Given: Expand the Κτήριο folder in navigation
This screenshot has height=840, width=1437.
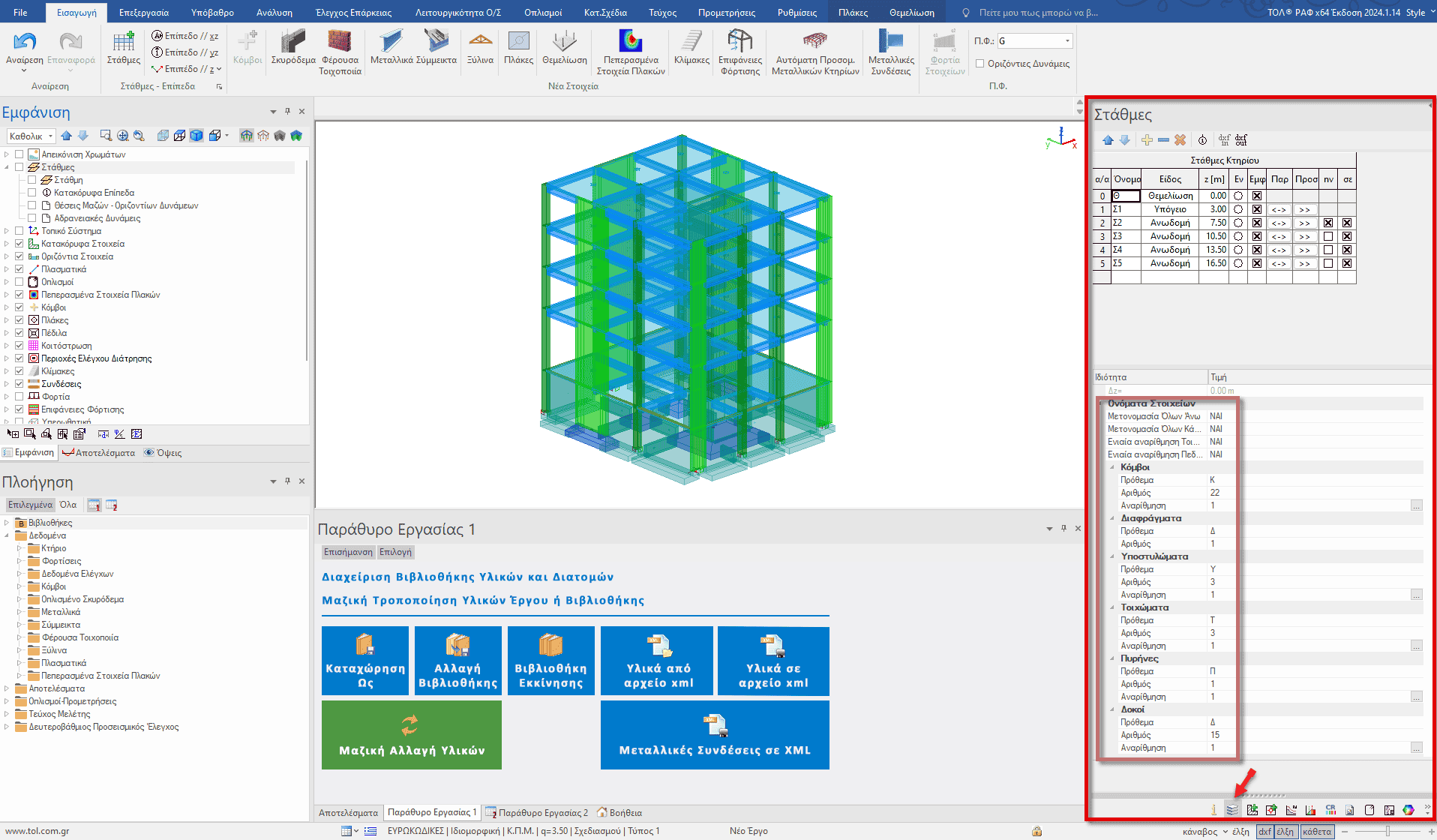Looking at the screenshot, I should tap(19, 548).
